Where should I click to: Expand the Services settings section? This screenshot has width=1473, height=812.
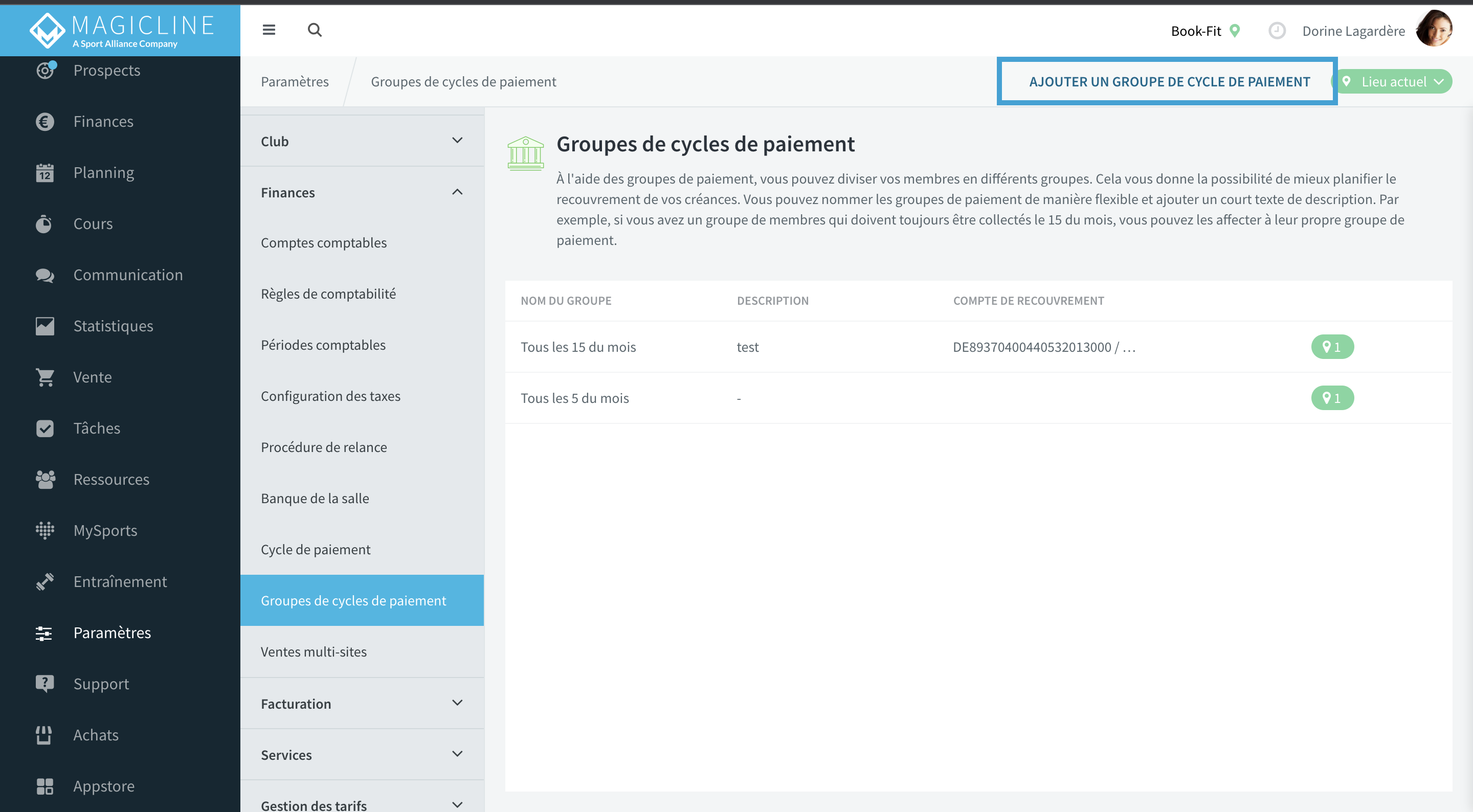tap(362, 754)
